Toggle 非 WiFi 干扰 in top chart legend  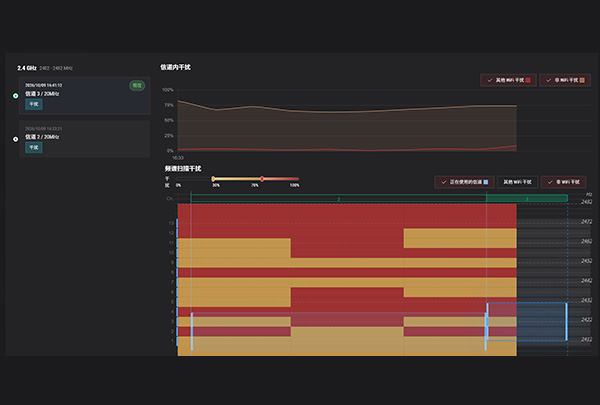click(x=565, y=80)
